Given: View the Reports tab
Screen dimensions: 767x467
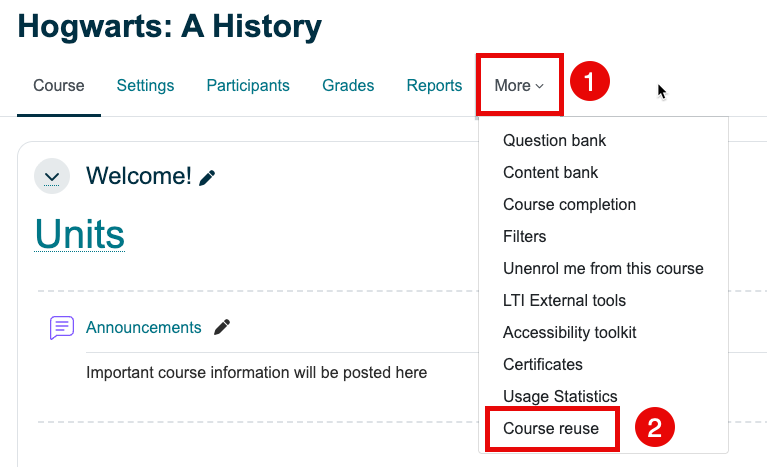Looking at the screenshot, I should click(434, 86).
